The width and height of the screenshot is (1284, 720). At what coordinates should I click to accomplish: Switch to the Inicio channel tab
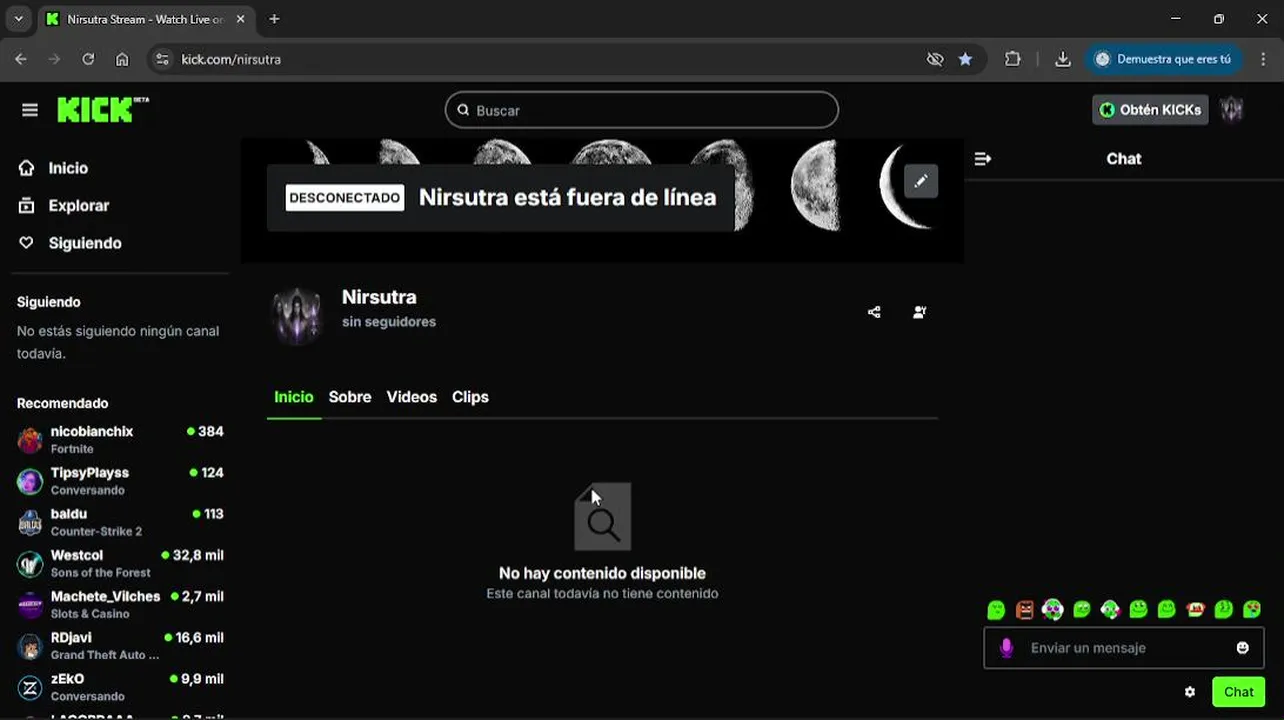point(294,397)
